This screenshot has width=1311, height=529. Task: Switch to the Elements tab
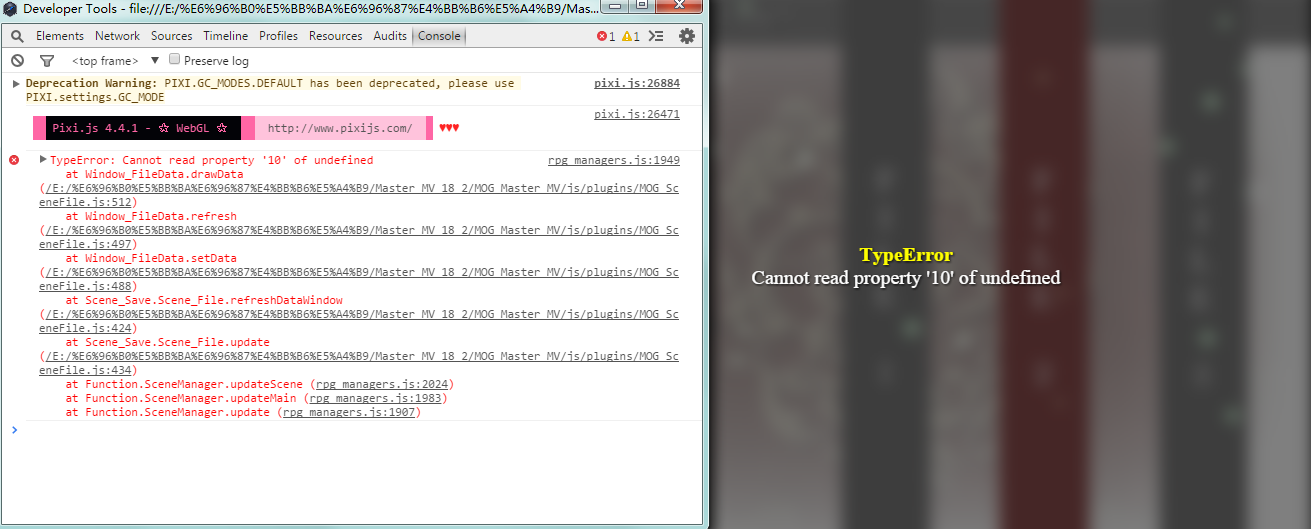(x=60, y=36)
